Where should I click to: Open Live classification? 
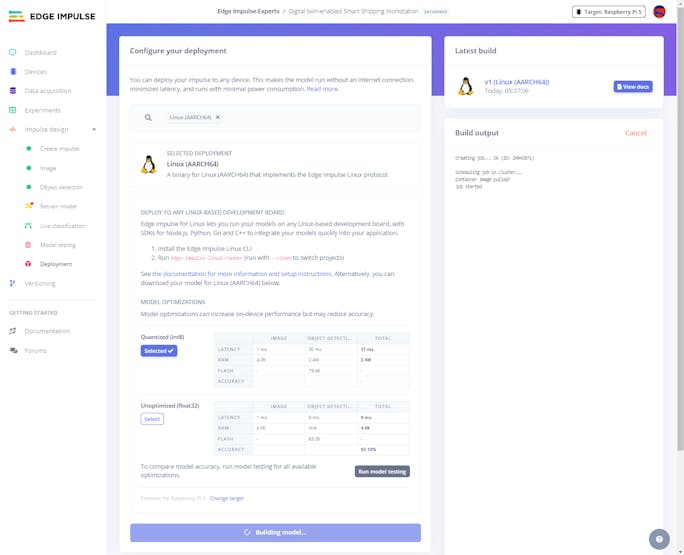(62, 226)
